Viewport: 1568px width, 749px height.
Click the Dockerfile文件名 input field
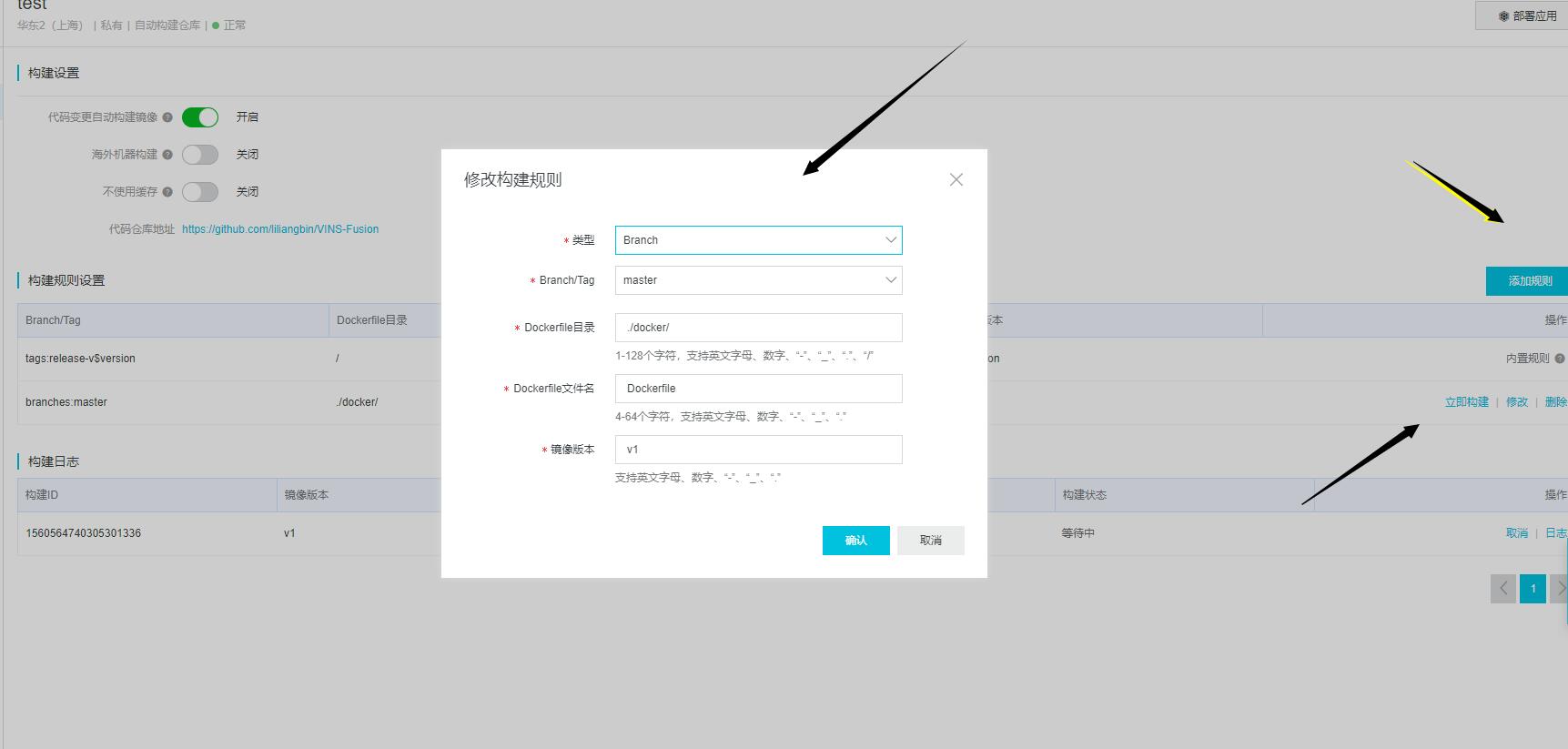pyautogui.click(x=758, y=389)
